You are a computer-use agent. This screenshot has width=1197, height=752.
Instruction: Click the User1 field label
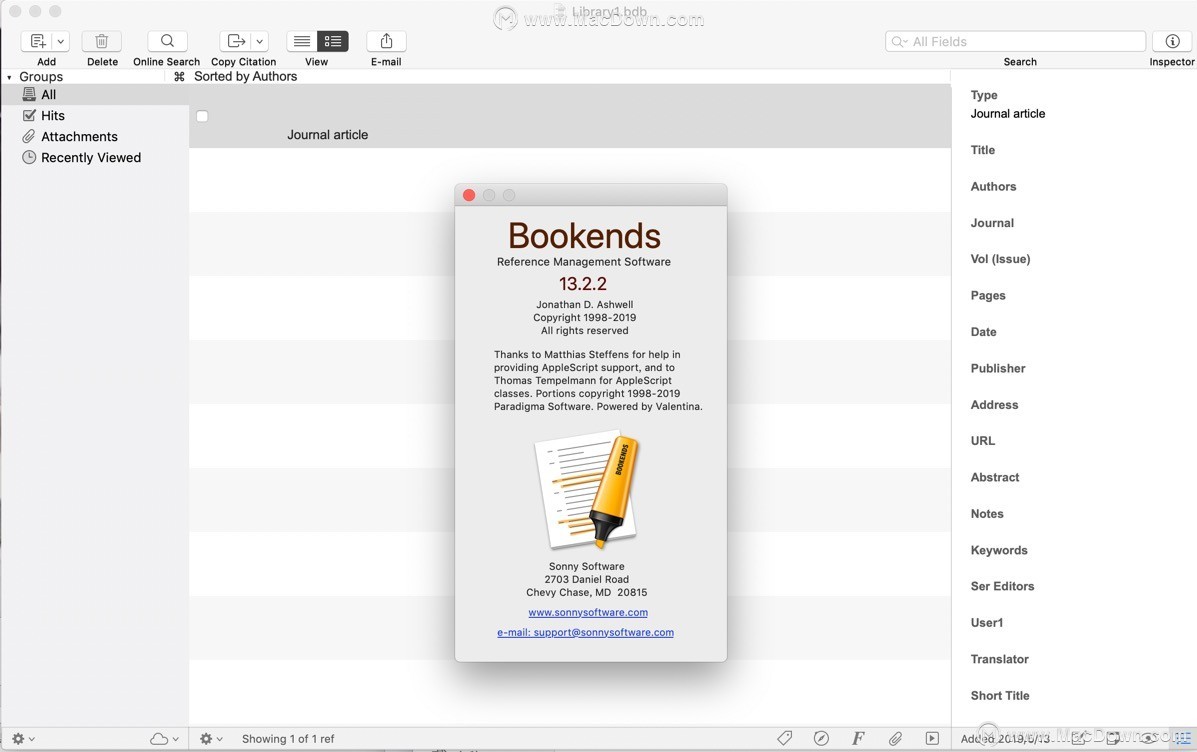pos(986,623)
